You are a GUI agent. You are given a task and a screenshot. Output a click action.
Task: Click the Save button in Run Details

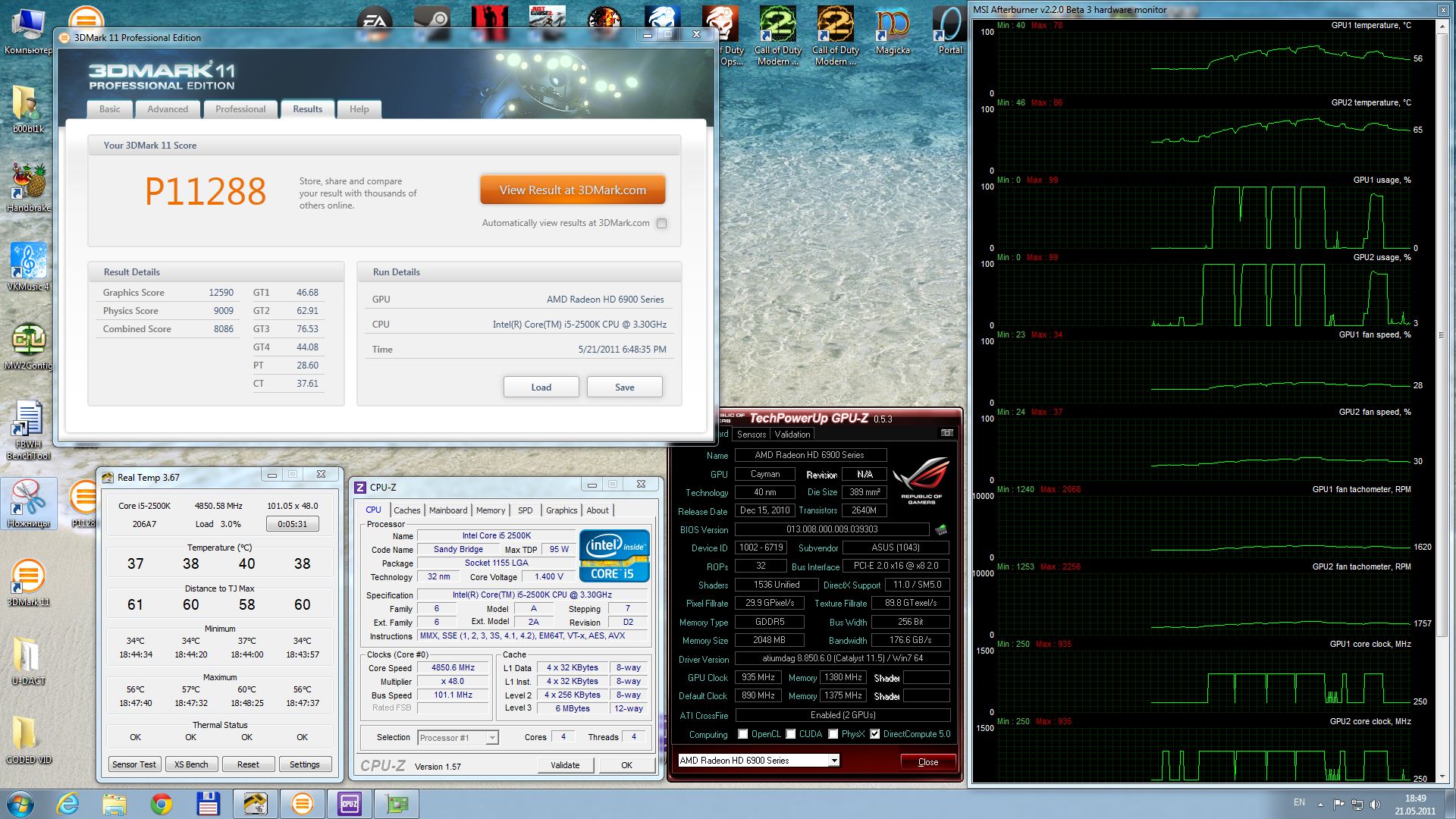click(625, 387)
